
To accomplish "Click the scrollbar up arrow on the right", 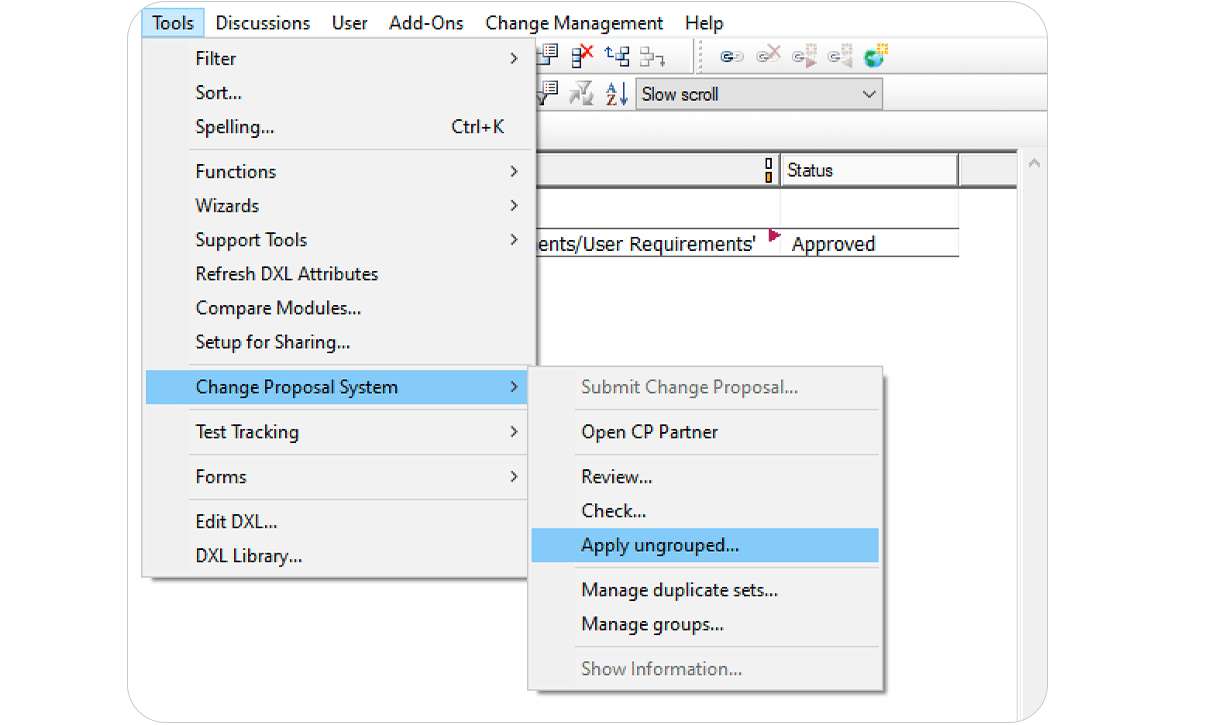I will pos(1035,161).
